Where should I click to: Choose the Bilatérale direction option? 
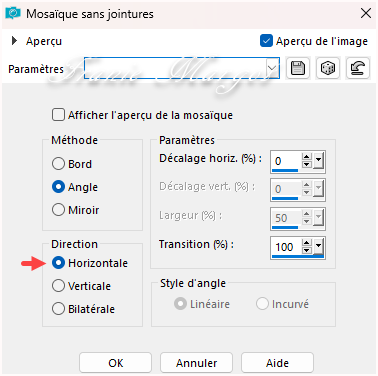point(58,309)
